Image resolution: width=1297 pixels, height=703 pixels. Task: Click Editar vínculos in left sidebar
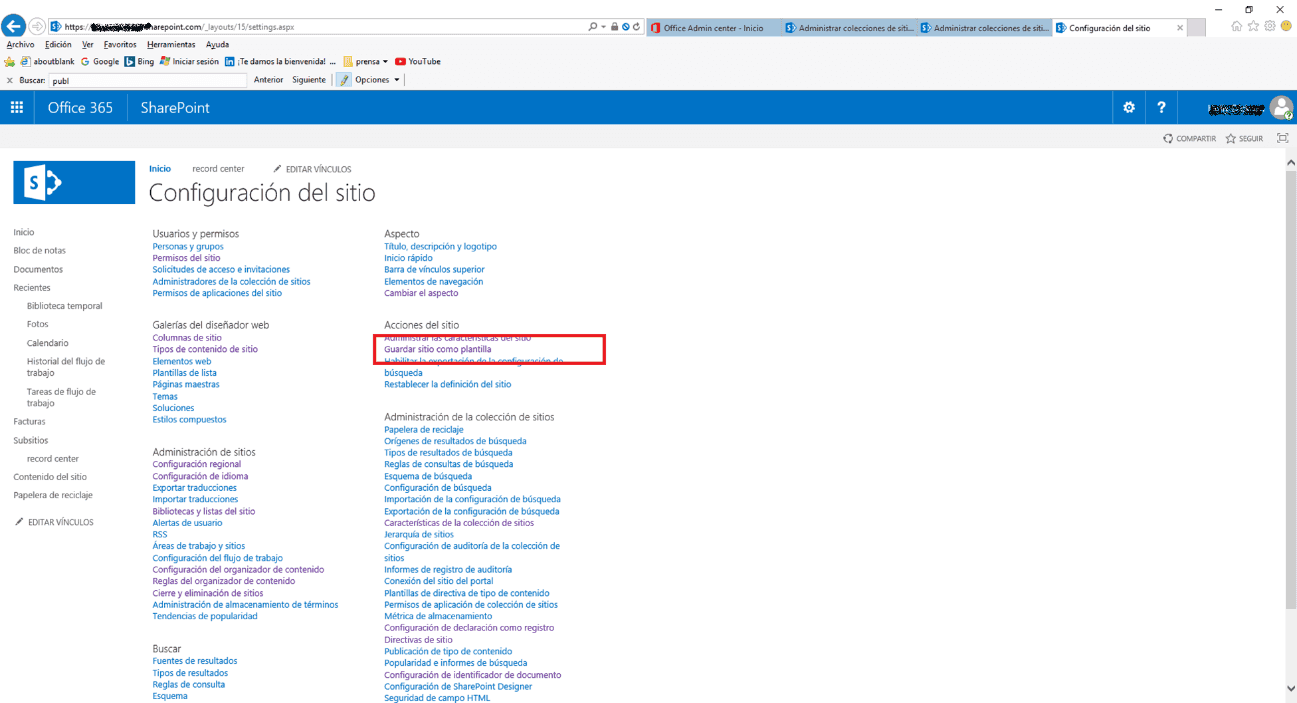tap(54, 523)
